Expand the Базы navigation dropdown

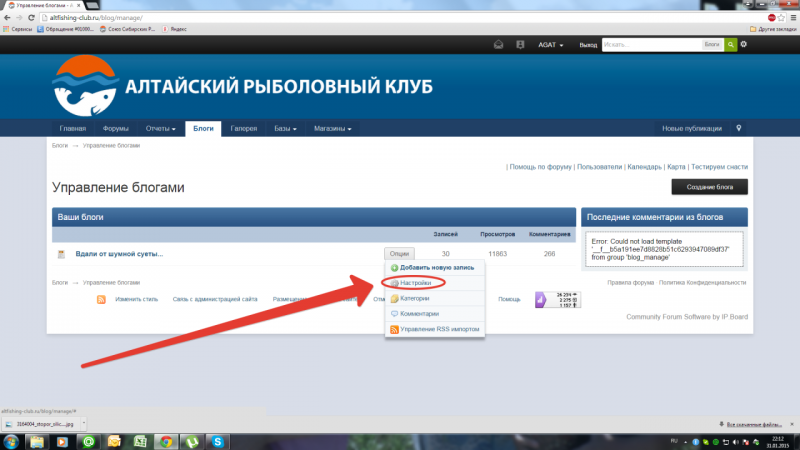tap(285, 129)
